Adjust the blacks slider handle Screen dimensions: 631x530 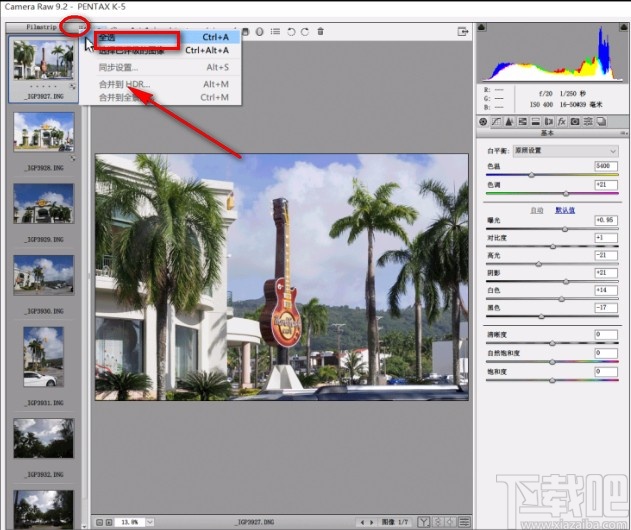point(541,317)
